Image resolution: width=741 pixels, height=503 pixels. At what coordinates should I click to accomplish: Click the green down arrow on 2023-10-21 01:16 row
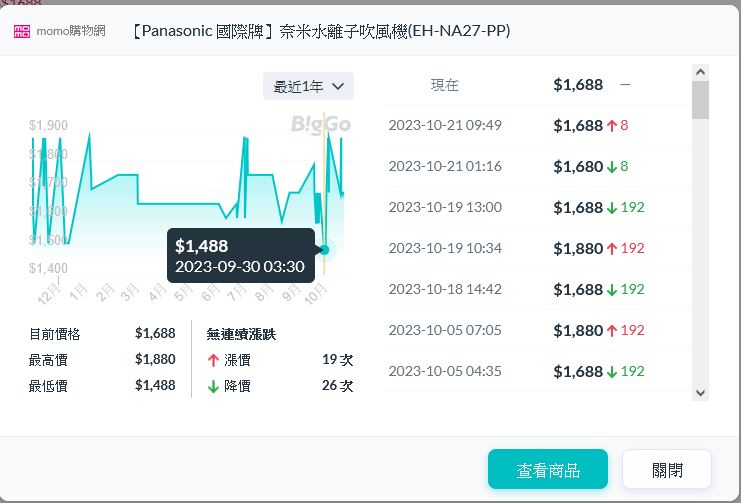click(x=611, y=167)
